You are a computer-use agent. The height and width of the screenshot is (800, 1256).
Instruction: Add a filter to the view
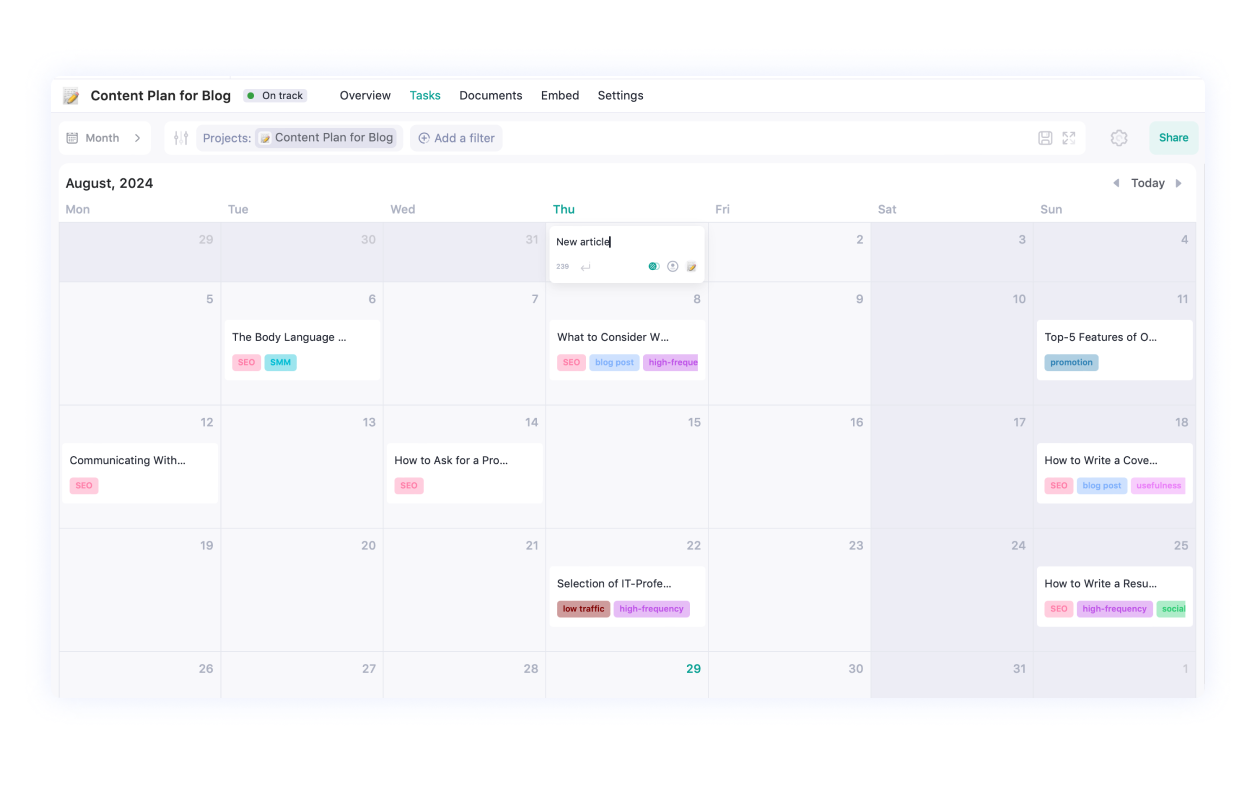click(456, 137)
